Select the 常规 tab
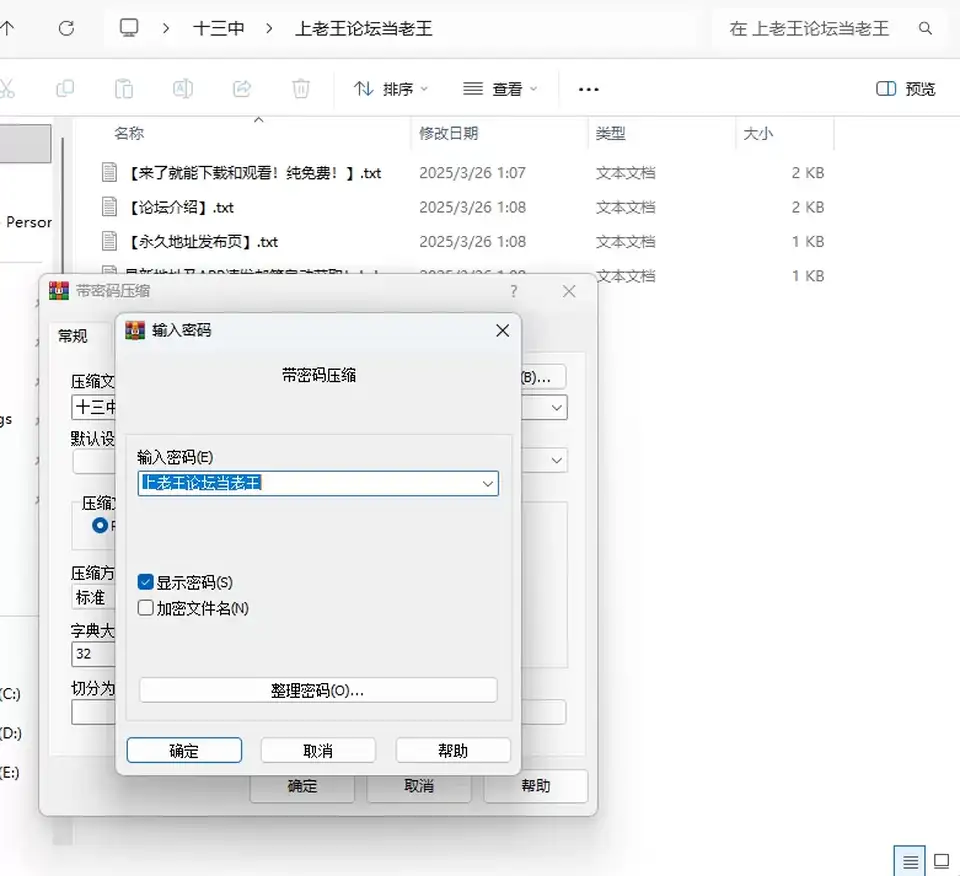 coord(73,335)
